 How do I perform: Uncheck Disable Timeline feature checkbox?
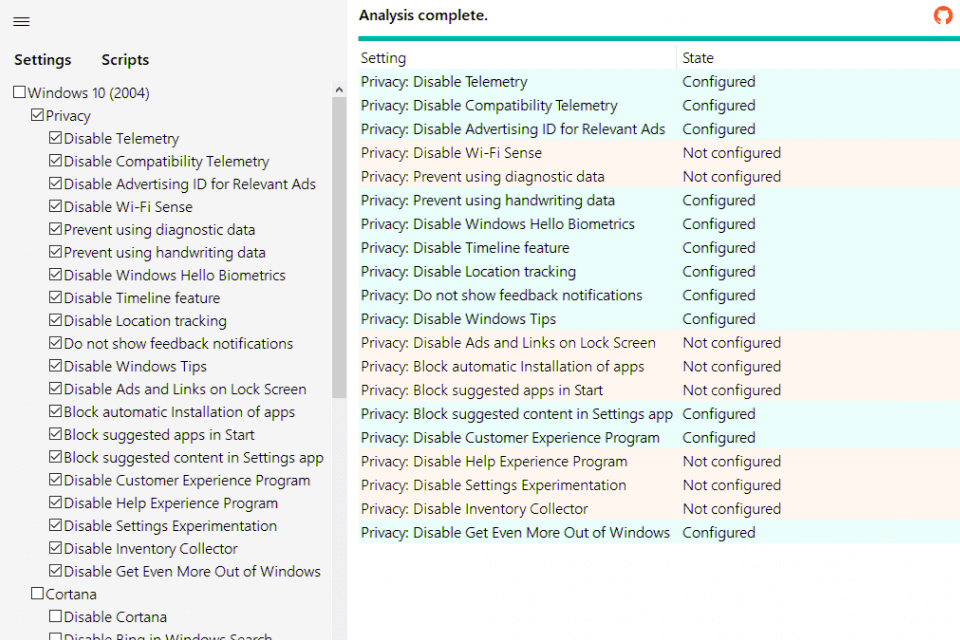[56, 297]
